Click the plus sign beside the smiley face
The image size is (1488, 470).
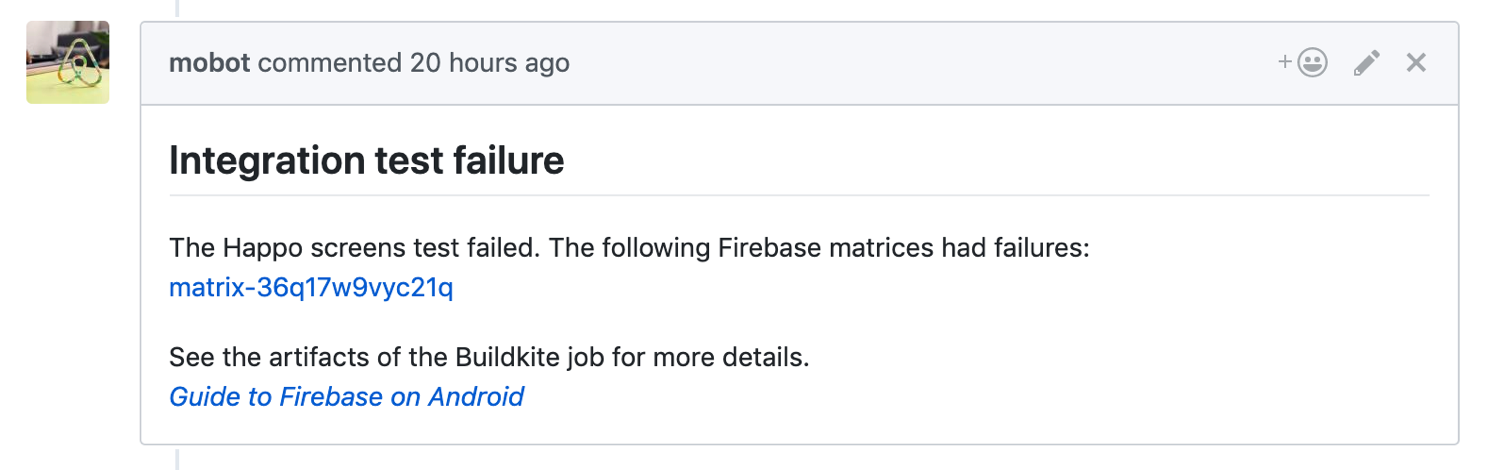coord(1285,62)
